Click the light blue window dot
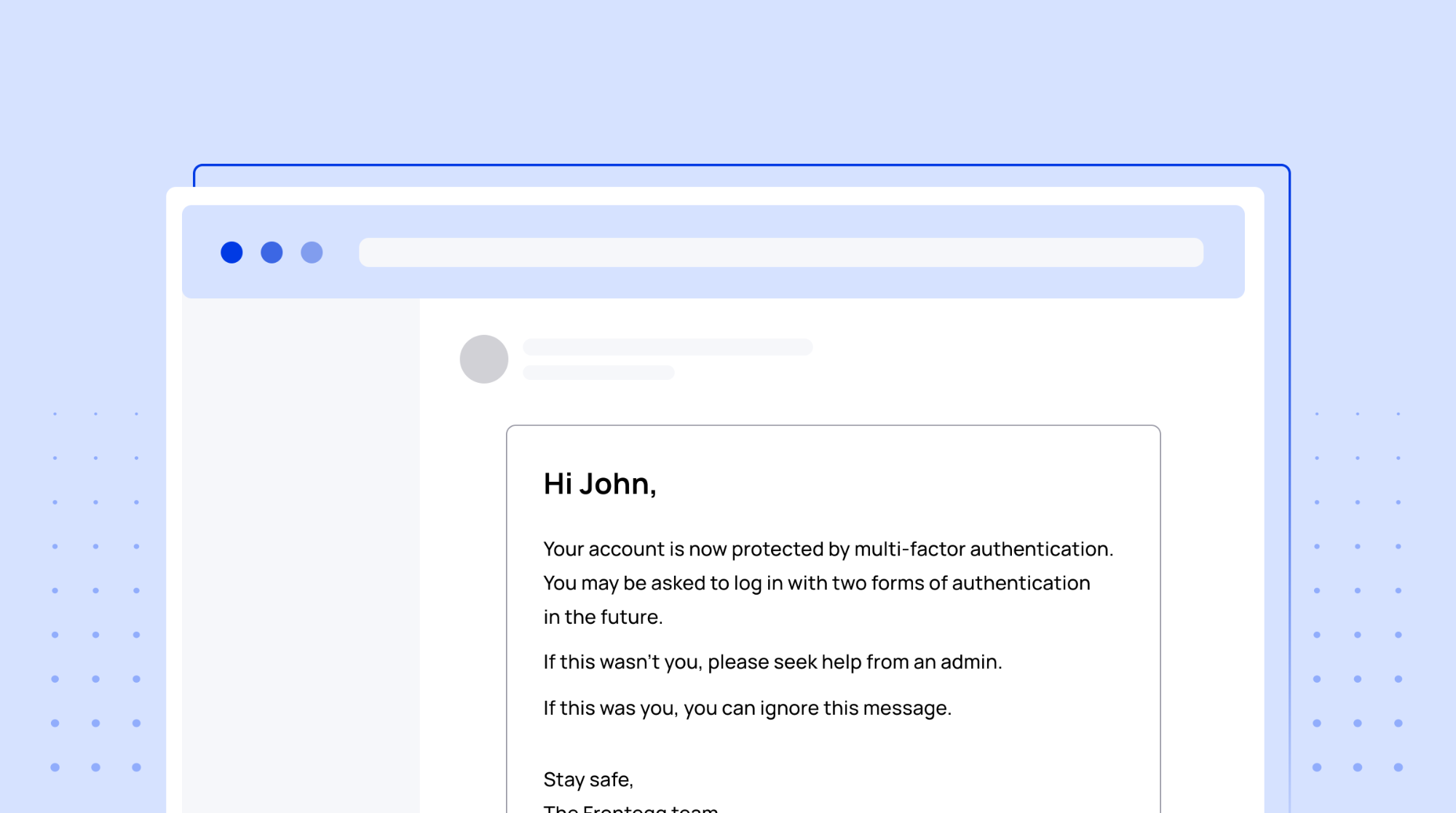 (x=312, y=253)
